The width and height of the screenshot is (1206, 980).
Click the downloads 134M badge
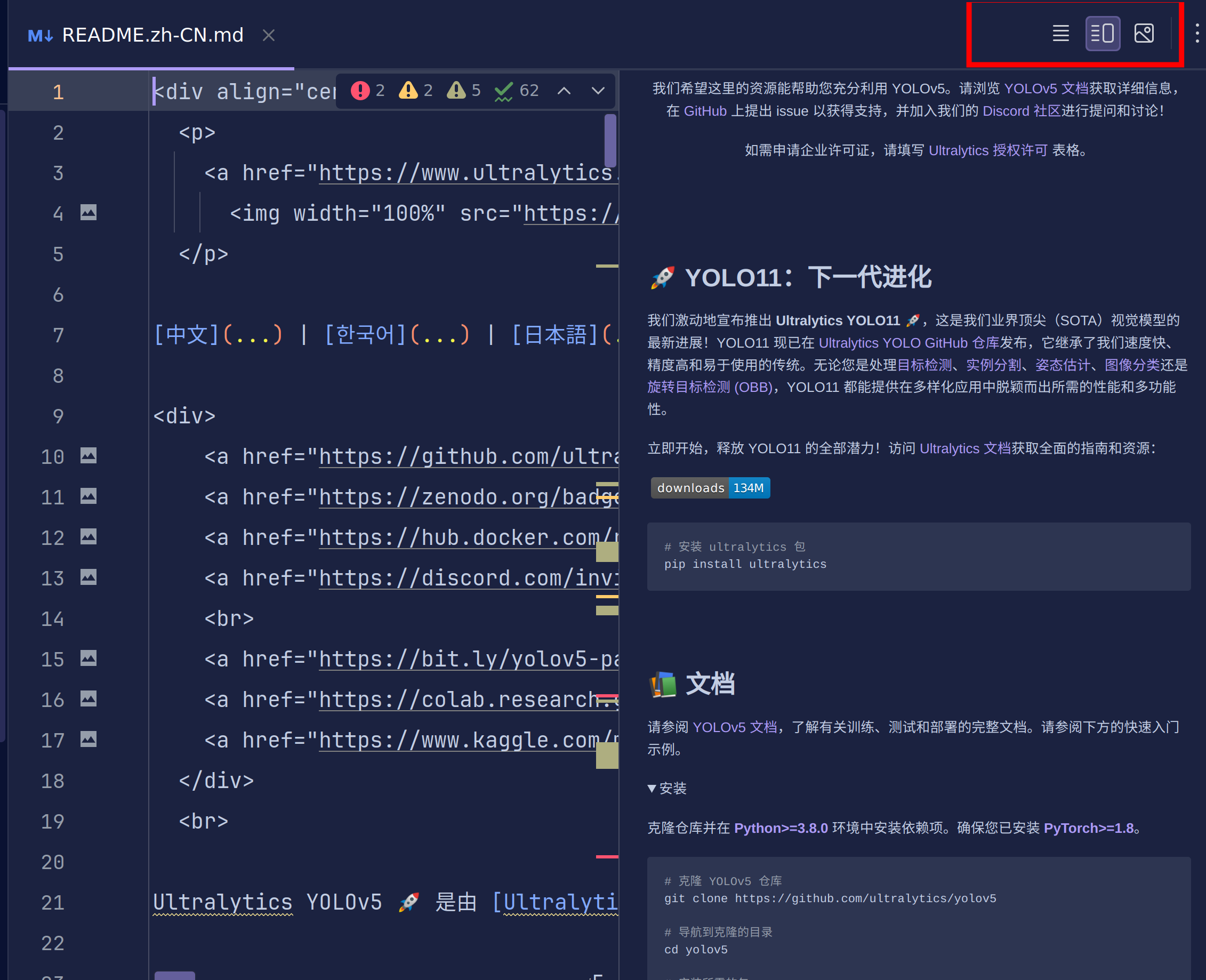(710, 488)
